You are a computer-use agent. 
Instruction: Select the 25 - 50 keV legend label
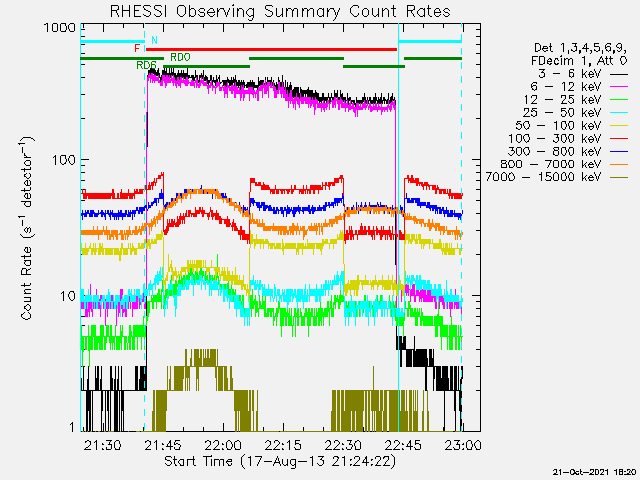(x=562, y=112)
